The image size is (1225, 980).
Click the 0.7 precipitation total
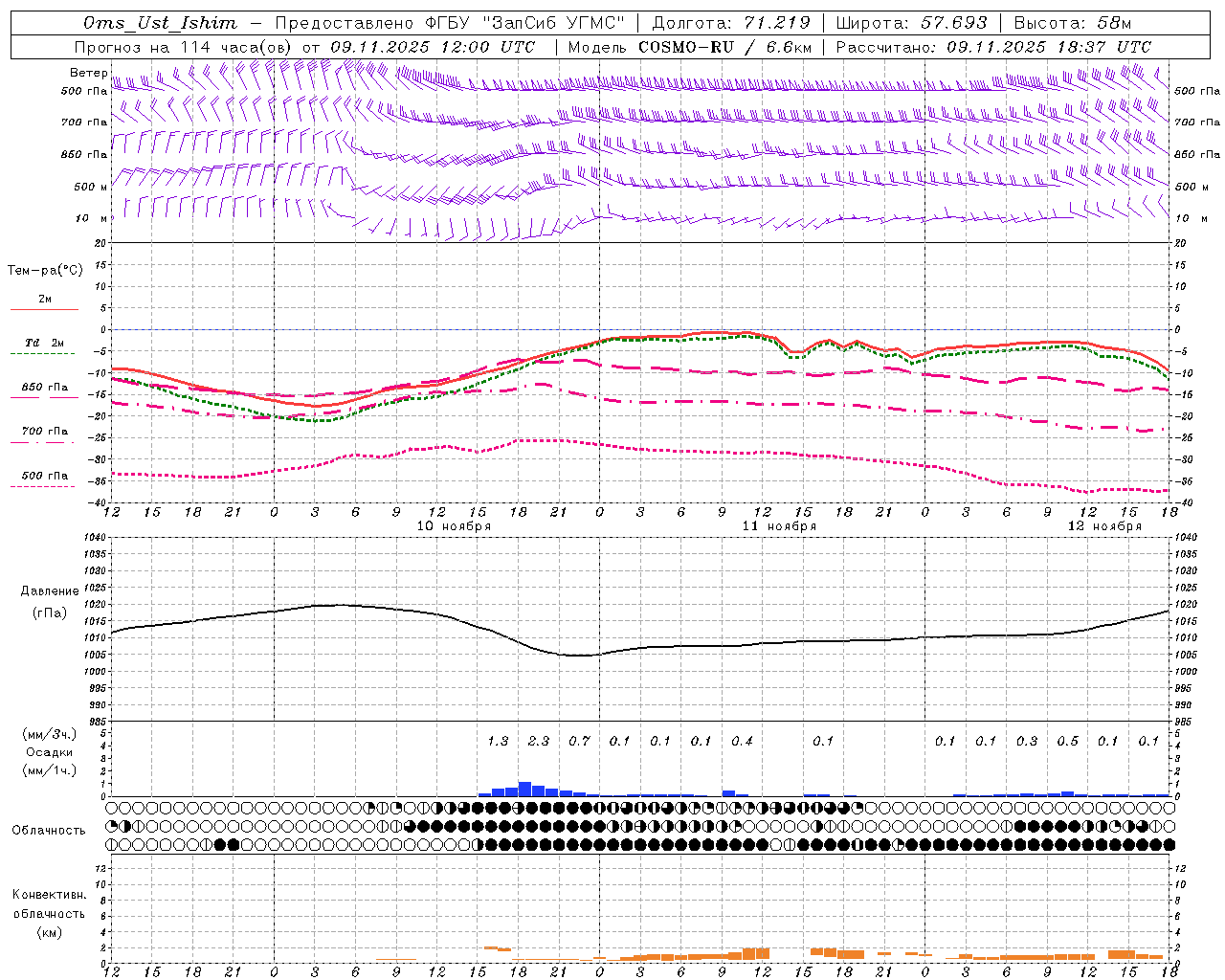579,741
